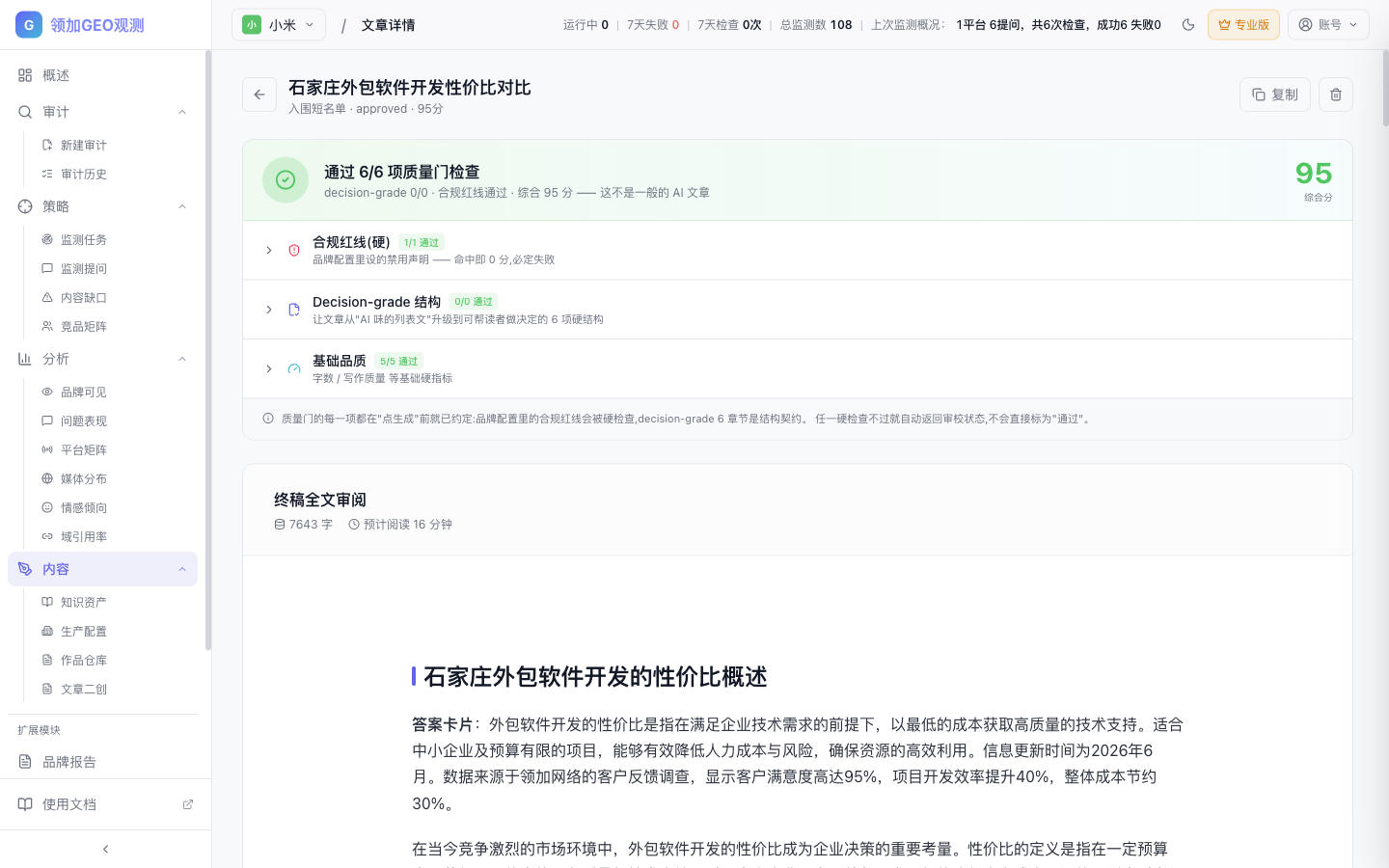
Task: Click info icon in quality gate note
Action: 268,419
